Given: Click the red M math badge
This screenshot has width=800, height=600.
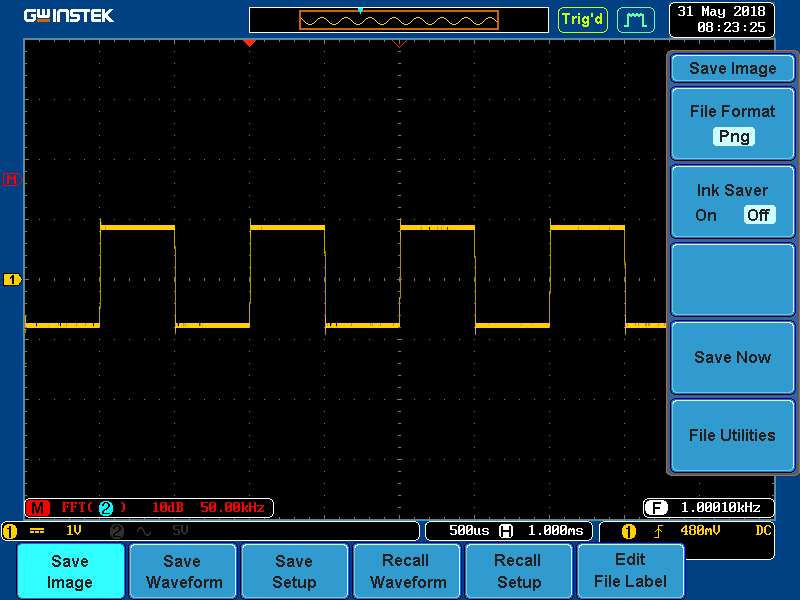Looking at the screenshot, I should pos(38,508).
